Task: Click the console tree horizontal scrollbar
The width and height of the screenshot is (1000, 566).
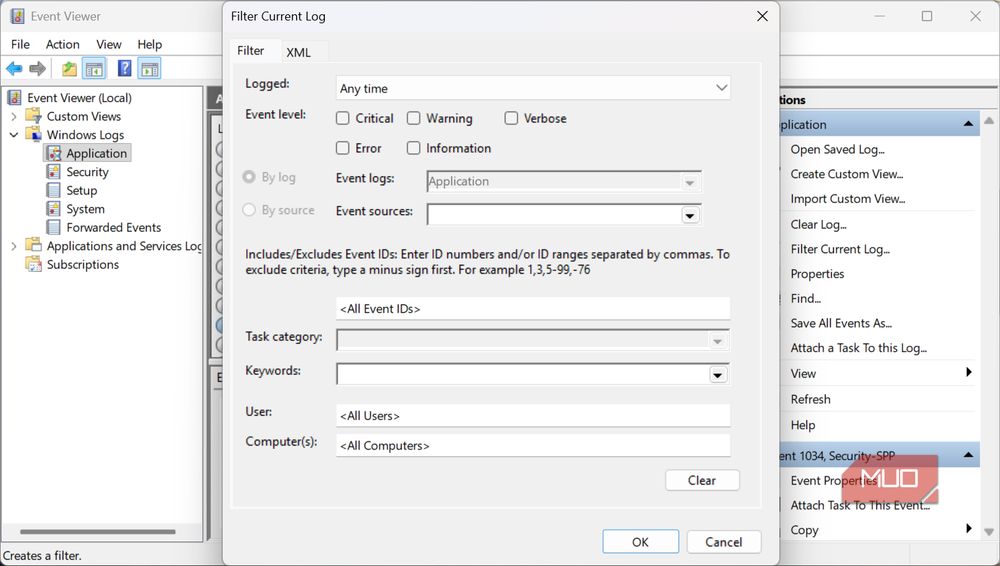Action: [x=98, y=532]
